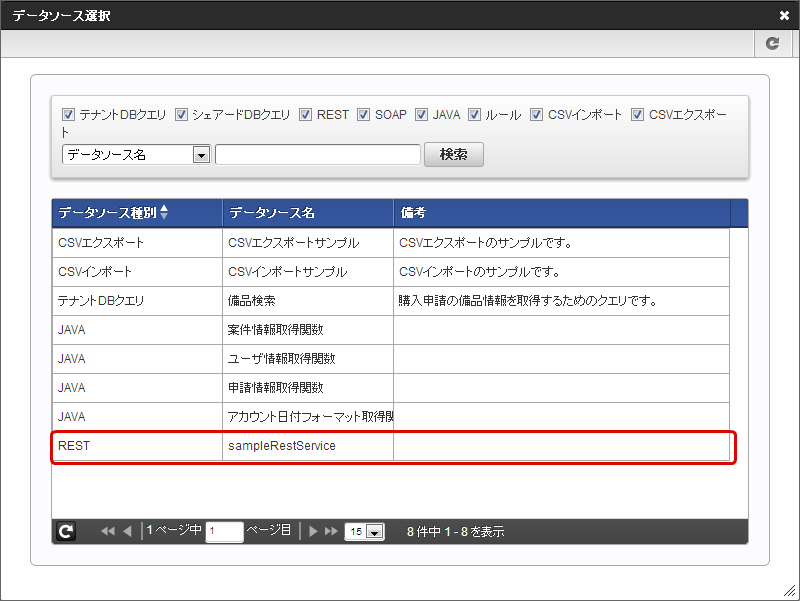Click the grid reload icon in the pager bar
Image resolution: width=800 pixels, height=601 pixels.
(66, 532)
